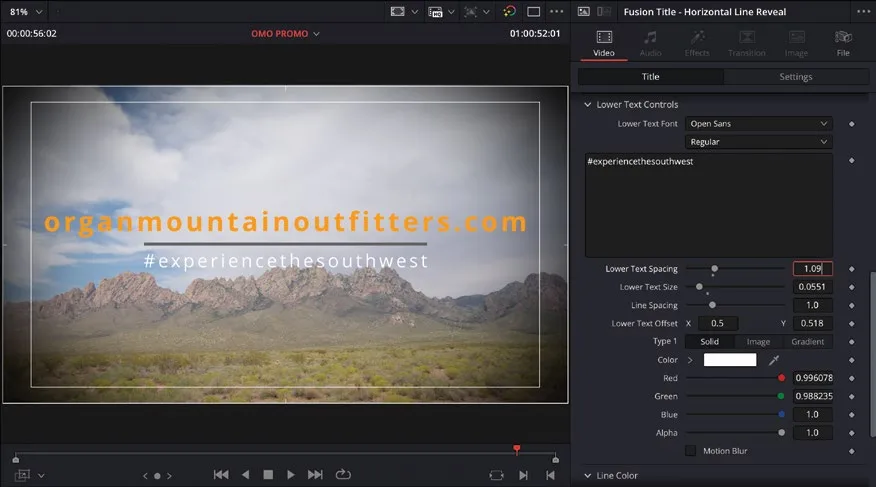Click the Line Spacing value field
876x487 pixels.
pos(812,305)
